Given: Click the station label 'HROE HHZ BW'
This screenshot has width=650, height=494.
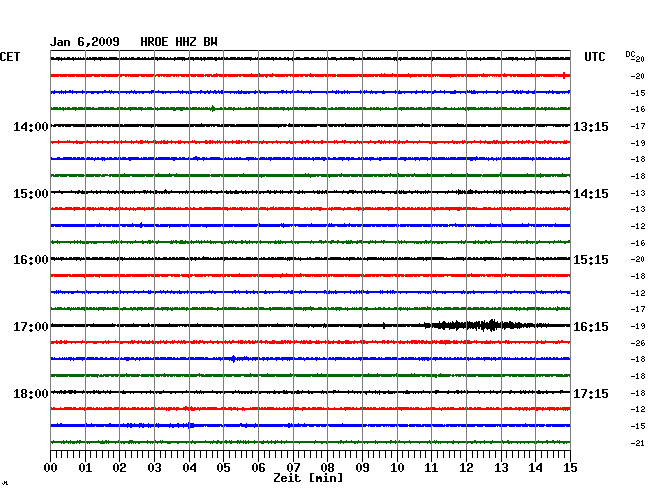Looking at the screenshot, I should click(179, 42).
